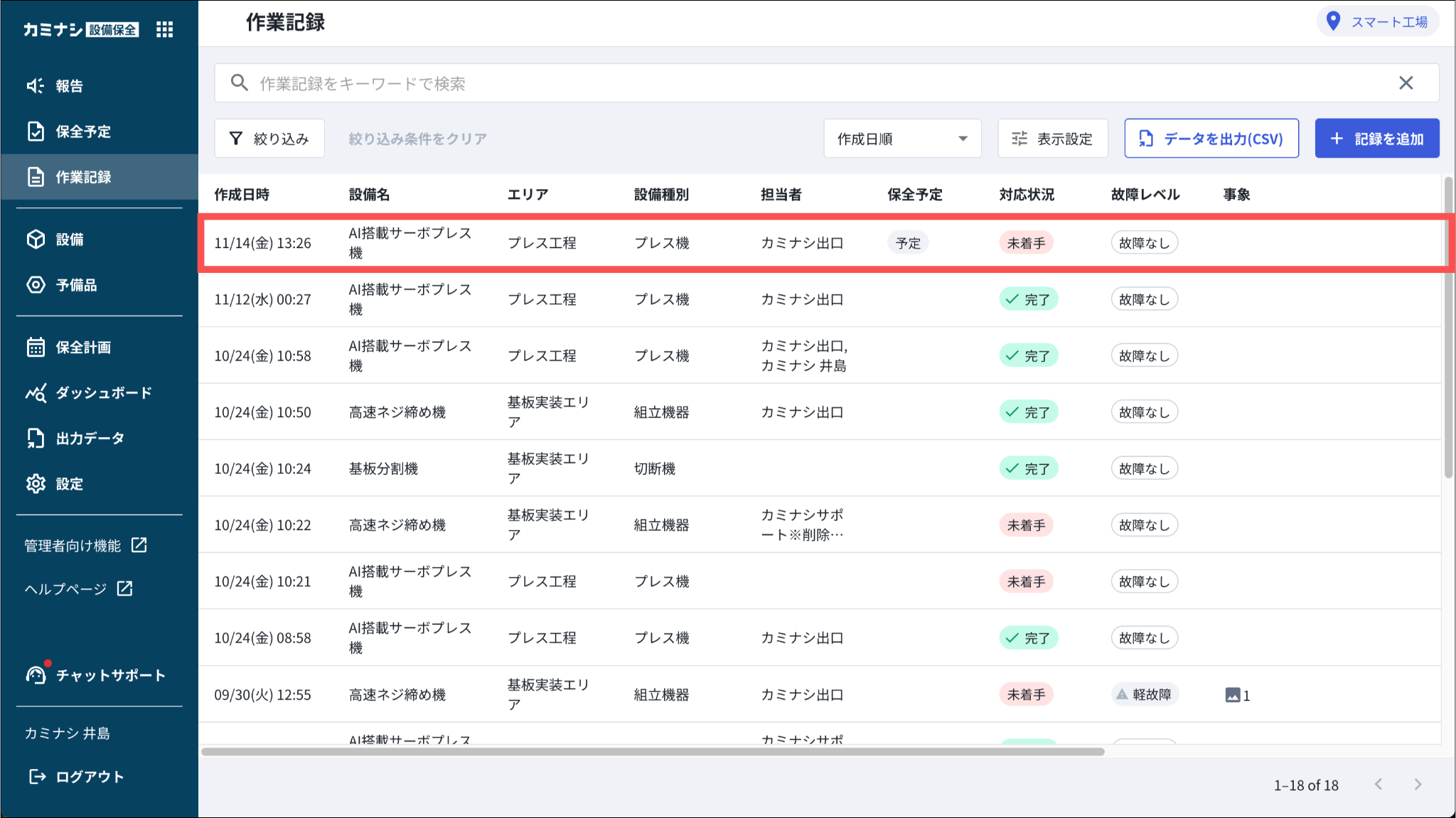Click the magnifier search icon
Image resolution: width=1456 pixels, height=818 pixels.
[x=240, y=83]
